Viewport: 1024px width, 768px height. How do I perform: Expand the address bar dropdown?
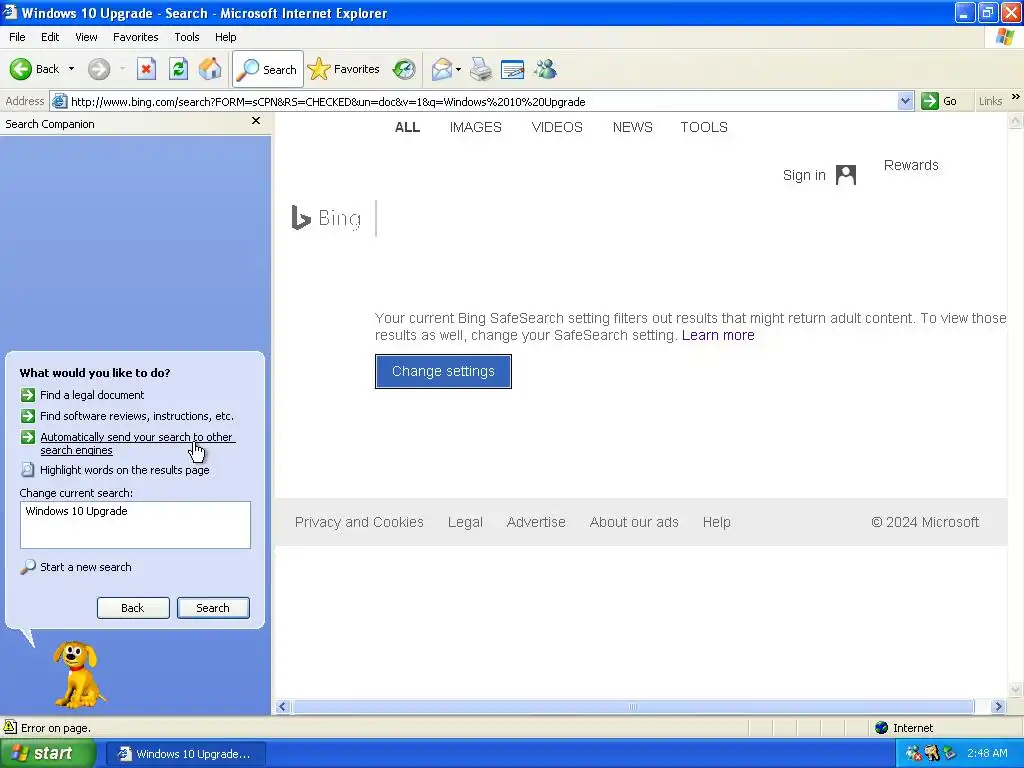pos(905,101)
